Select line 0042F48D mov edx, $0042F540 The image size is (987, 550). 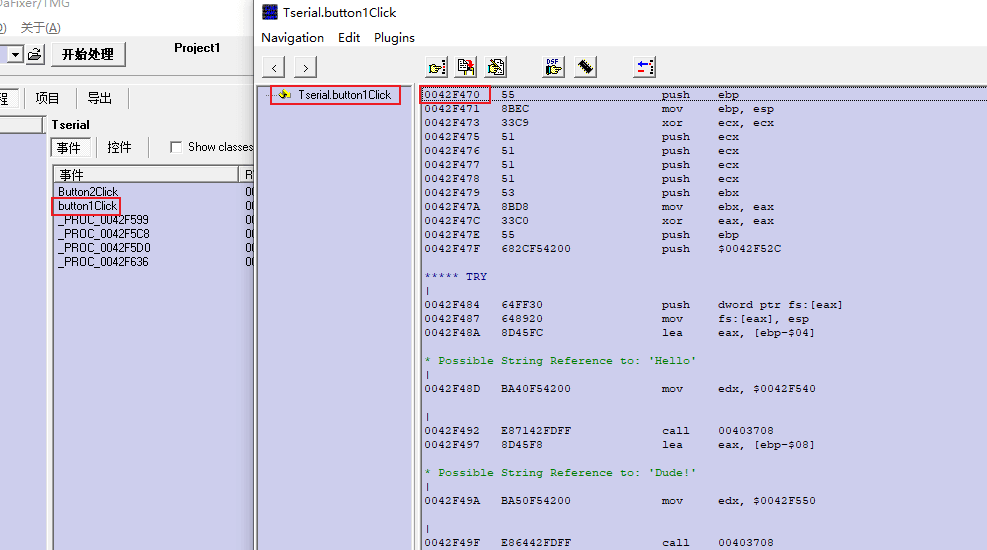tap(704, 388)
